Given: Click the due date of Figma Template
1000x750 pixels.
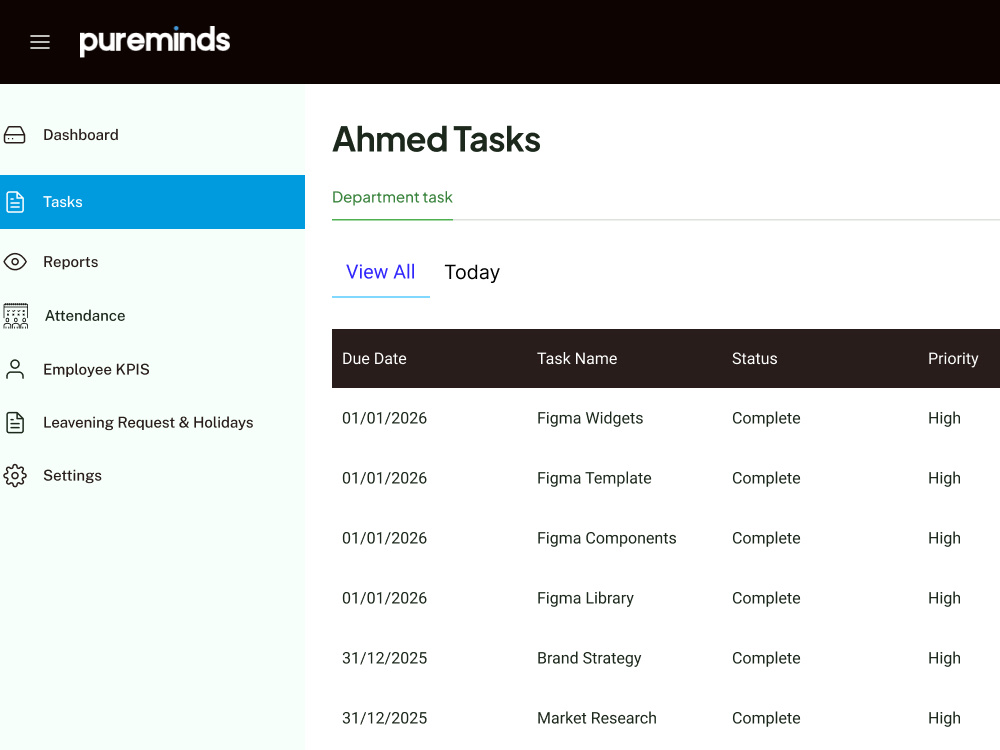Looking at the screenshot, I should [x=385, y=478].
